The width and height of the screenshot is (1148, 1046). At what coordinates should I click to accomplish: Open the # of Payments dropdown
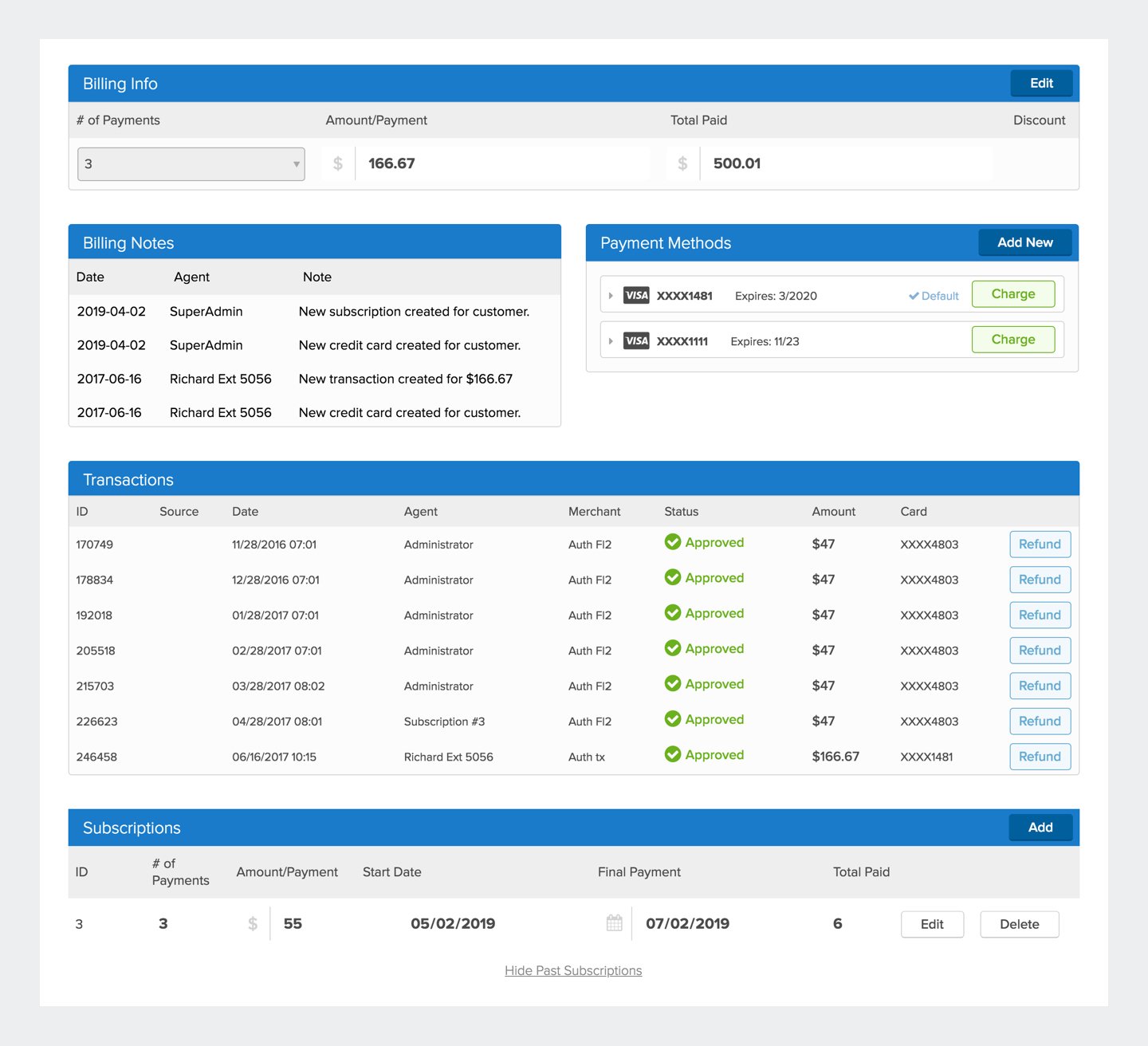tap(191, 164)
